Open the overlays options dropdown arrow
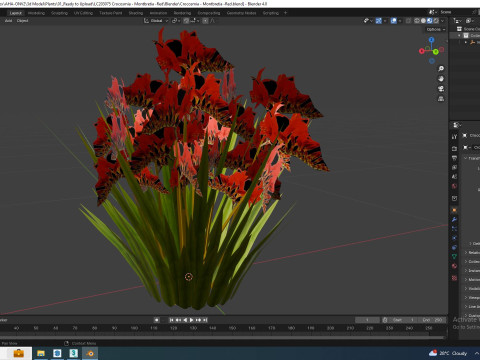The height and width of the screenshot is (360, 480). [400, 21]
